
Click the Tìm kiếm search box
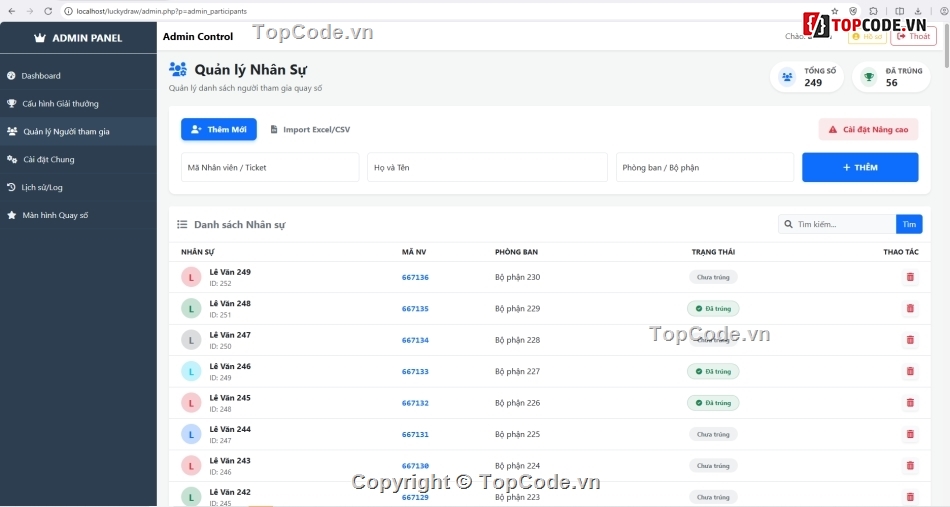(842, 225)
